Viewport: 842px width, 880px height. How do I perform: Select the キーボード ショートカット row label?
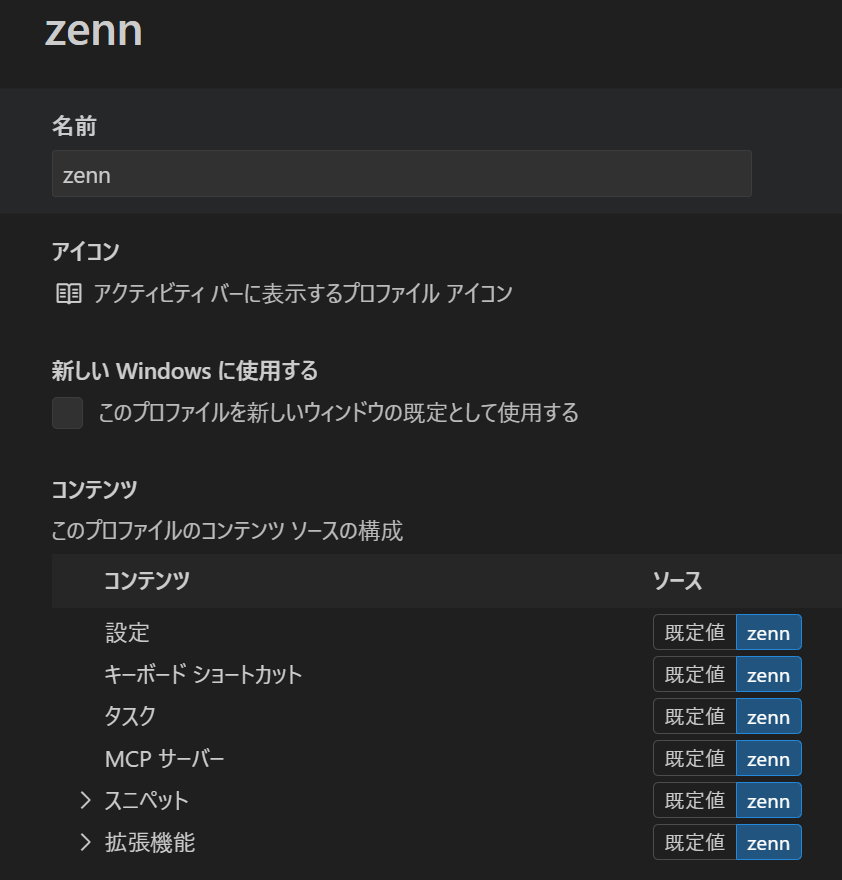203,674
